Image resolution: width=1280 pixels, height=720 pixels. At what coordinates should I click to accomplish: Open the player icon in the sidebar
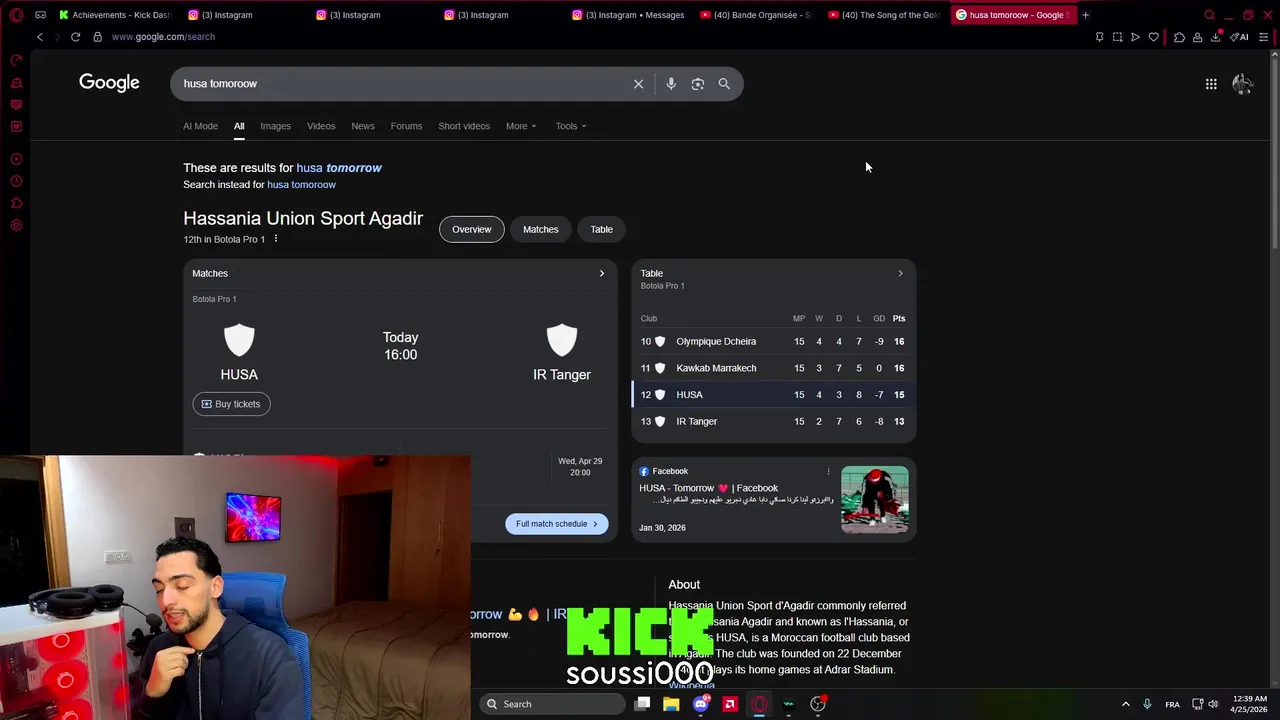(x=16, y=160)
